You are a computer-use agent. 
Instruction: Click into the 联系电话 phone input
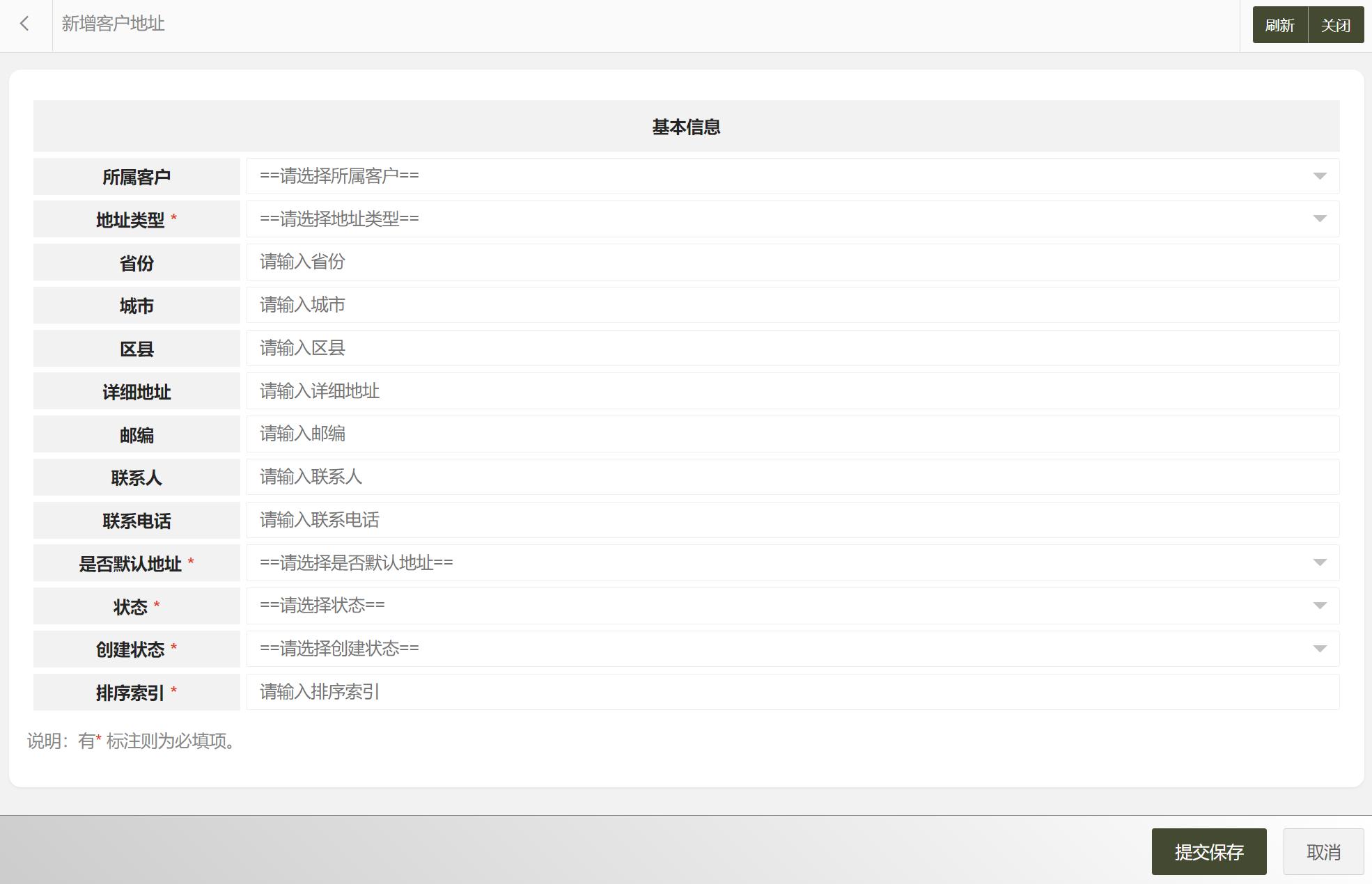(627, 520)
